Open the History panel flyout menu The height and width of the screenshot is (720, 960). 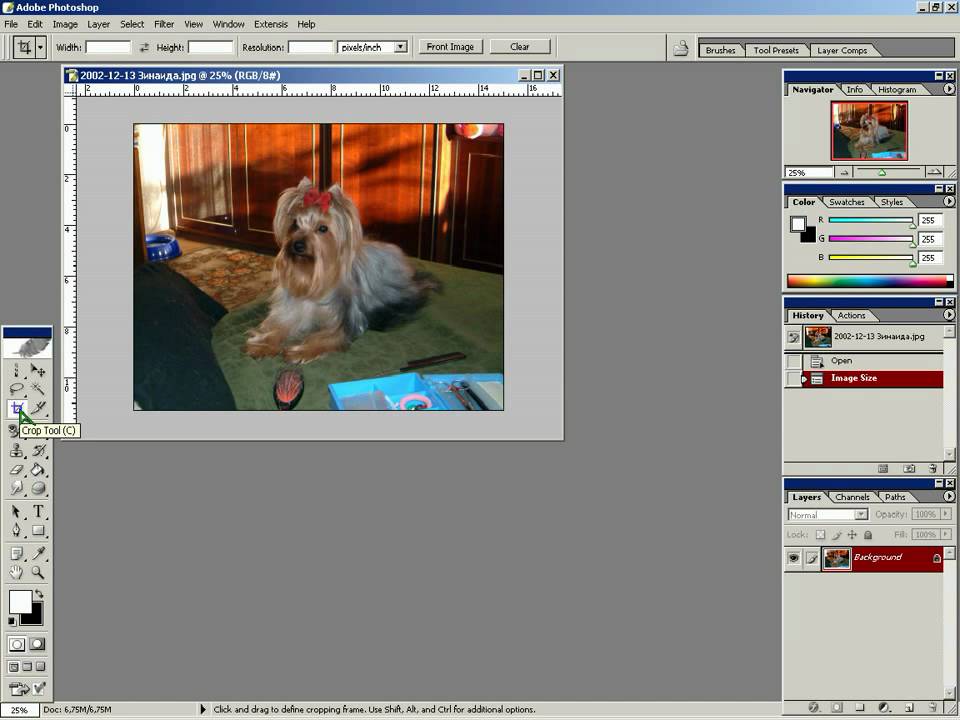click(948, 315)
